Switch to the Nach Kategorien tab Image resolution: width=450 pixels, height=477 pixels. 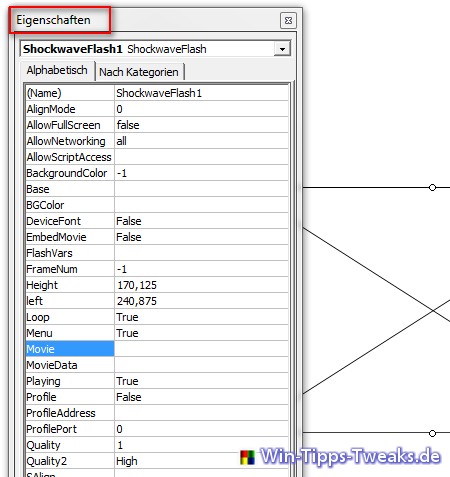(139, 72)
